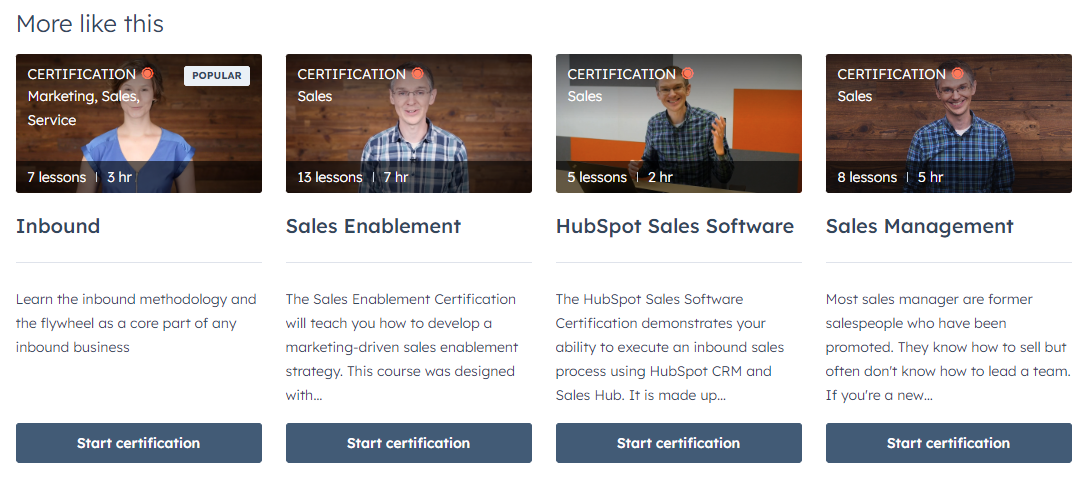The image size is (1091, 479).
Task: Click the 'More like this' heading
Action: [x=90, y=24]
